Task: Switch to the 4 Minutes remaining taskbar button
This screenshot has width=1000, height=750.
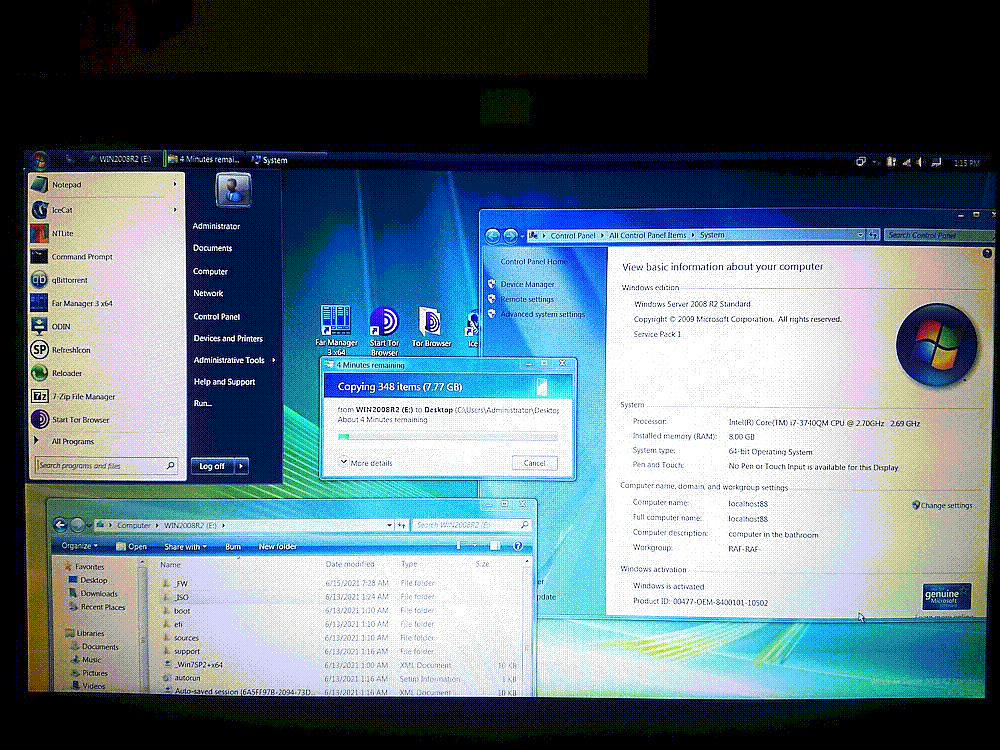Action: [205, 159]
